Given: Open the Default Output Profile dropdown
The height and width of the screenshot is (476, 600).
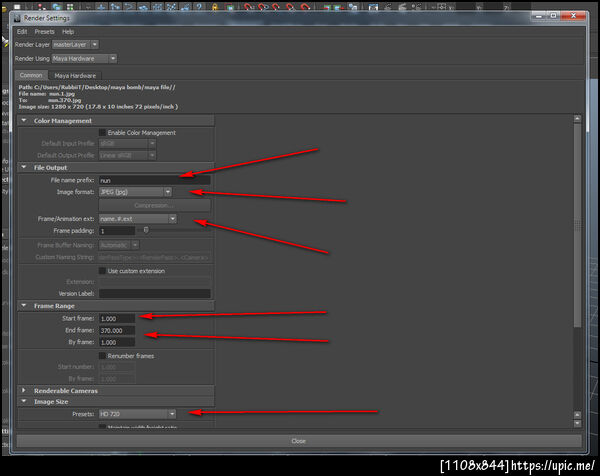Looking at the screenshot, I should (x=127, y=155).
